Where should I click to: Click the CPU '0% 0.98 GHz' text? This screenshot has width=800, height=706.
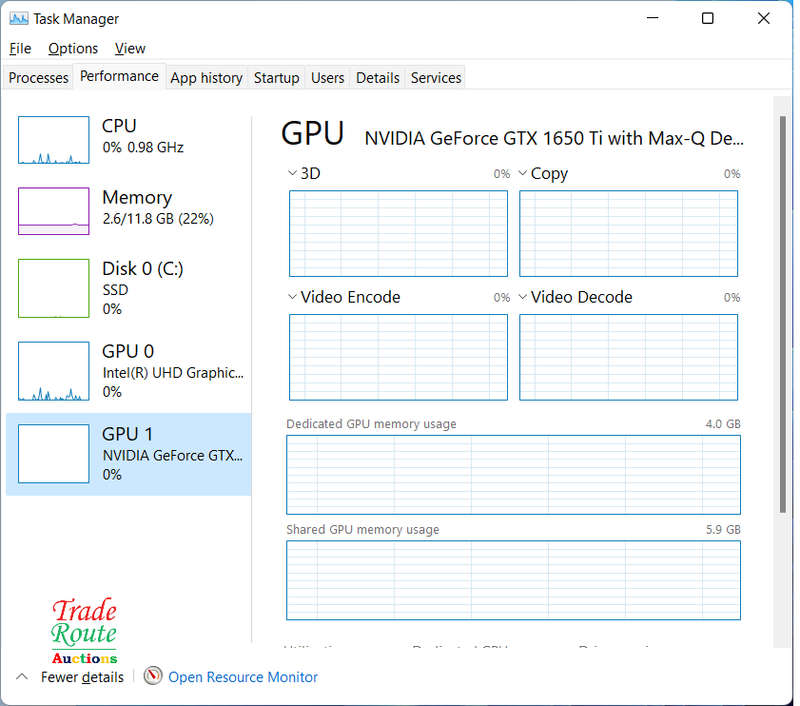click(x=143, y=147)
